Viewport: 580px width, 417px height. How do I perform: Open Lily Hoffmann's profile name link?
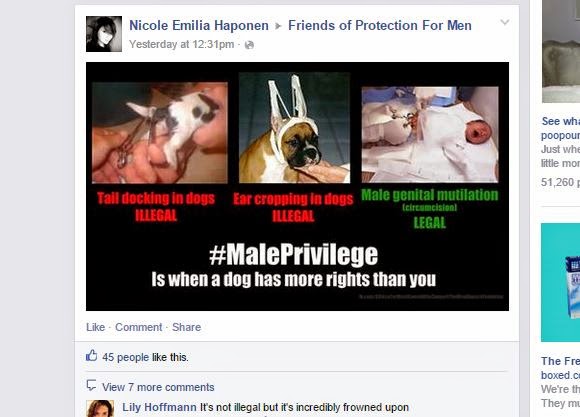point(159,407)
